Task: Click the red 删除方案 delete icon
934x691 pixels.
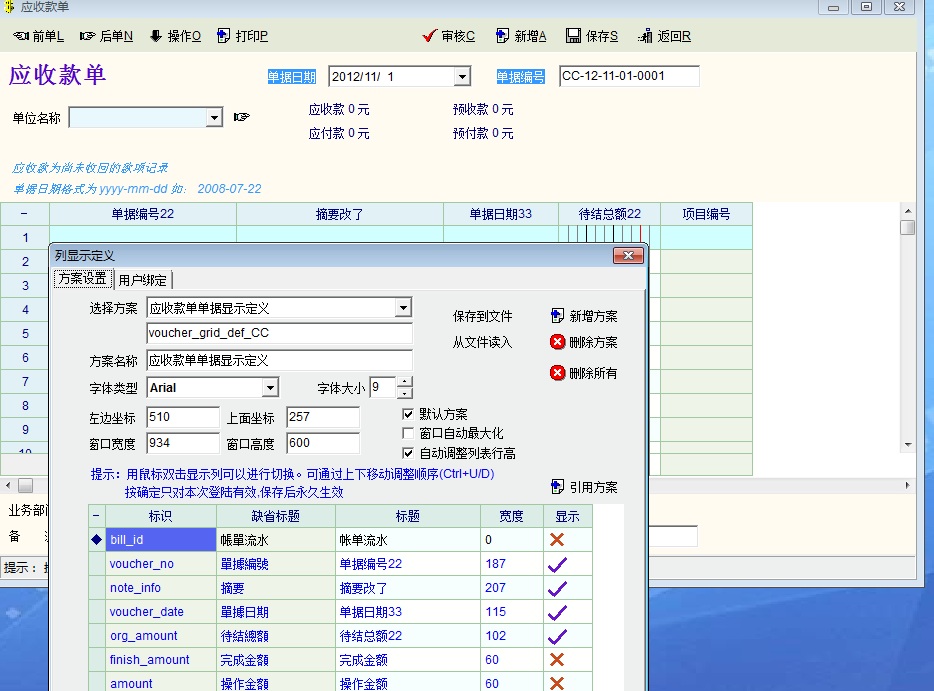Action: 558,342
